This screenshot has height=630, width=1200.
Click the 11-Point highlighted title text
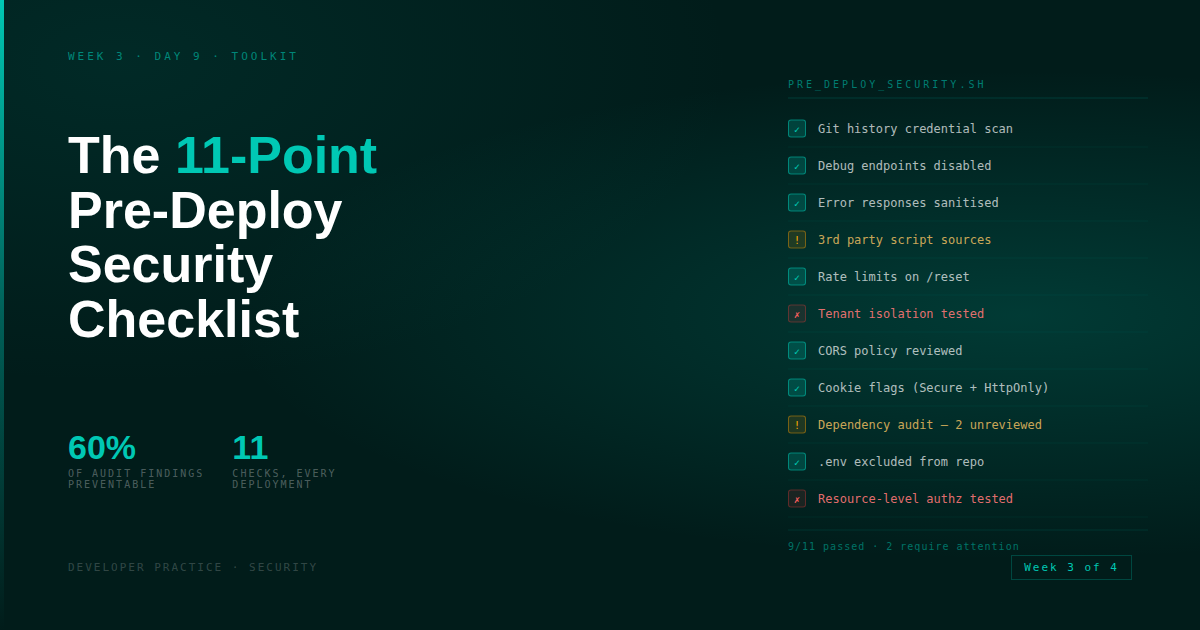(x=276, y=156)
